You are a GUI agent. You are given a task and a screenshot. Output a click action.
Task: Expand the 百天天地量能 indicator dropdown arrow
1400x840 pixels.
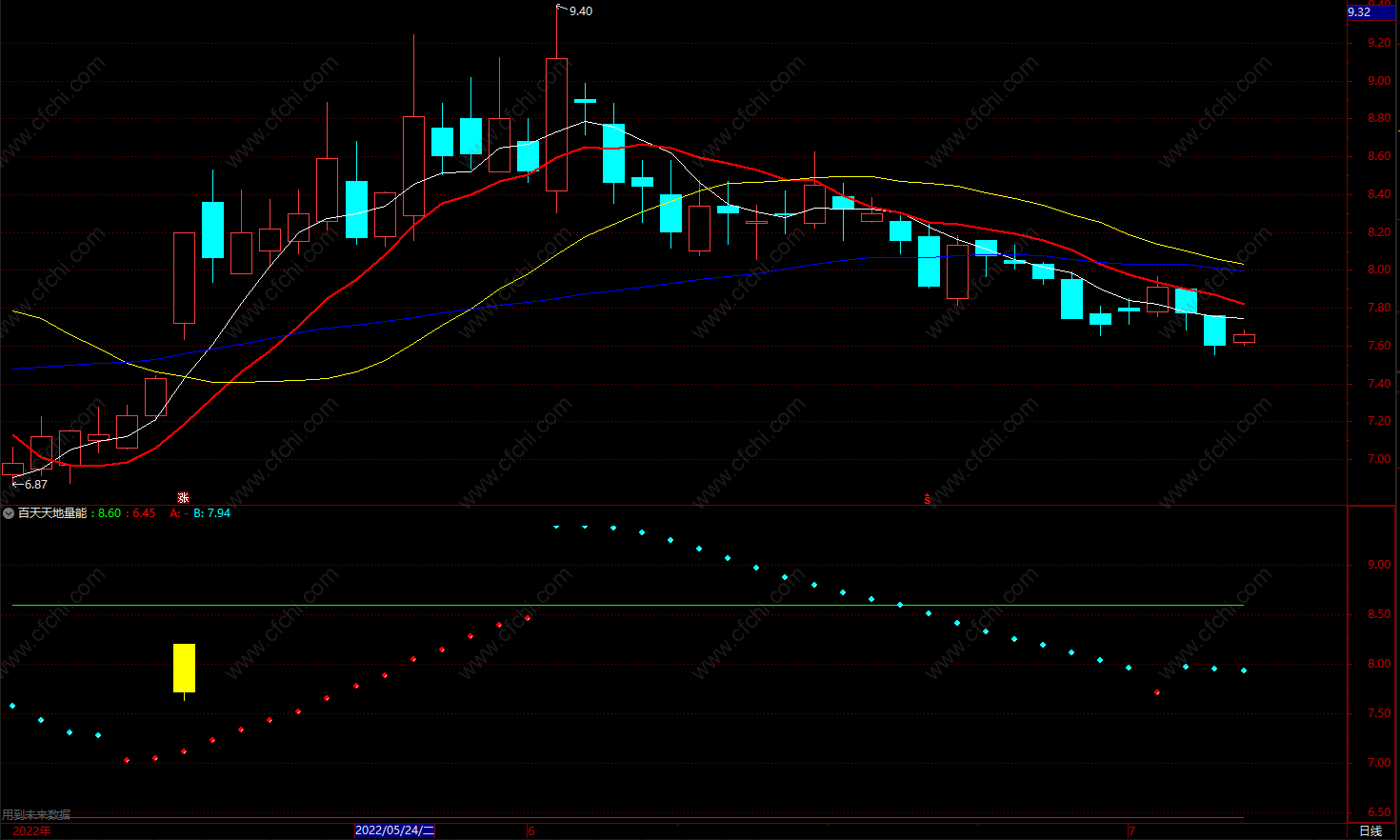pos(9,513)
